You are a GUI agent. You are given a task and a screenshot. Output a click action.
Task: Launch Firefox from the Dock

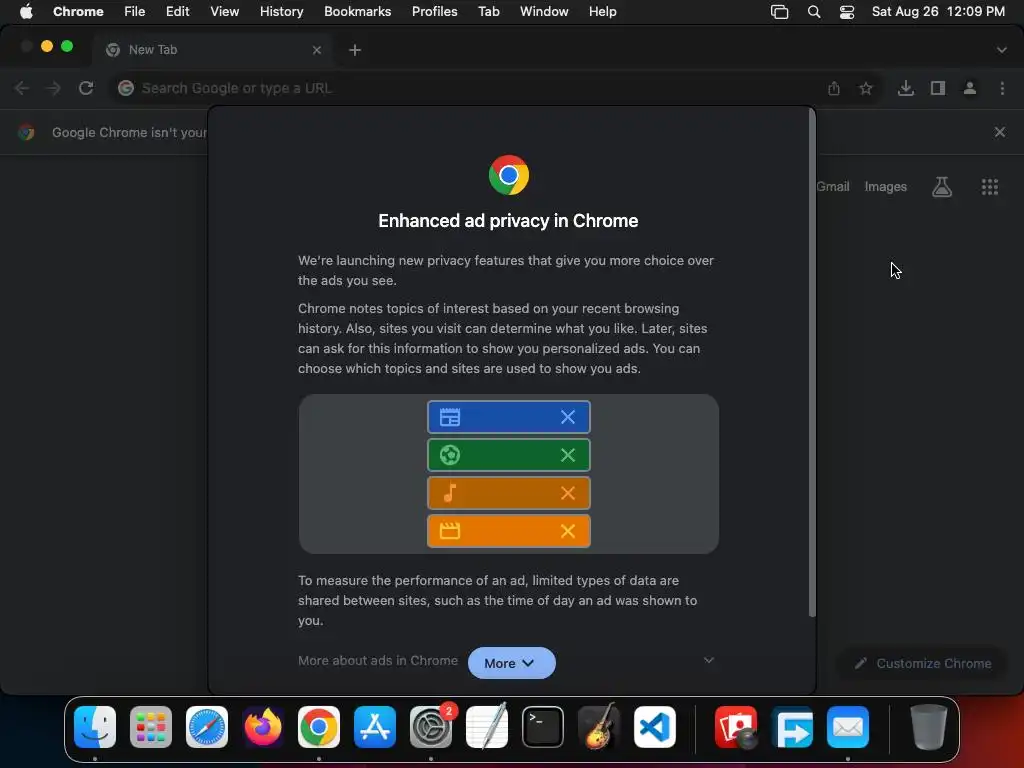point(263,727)
